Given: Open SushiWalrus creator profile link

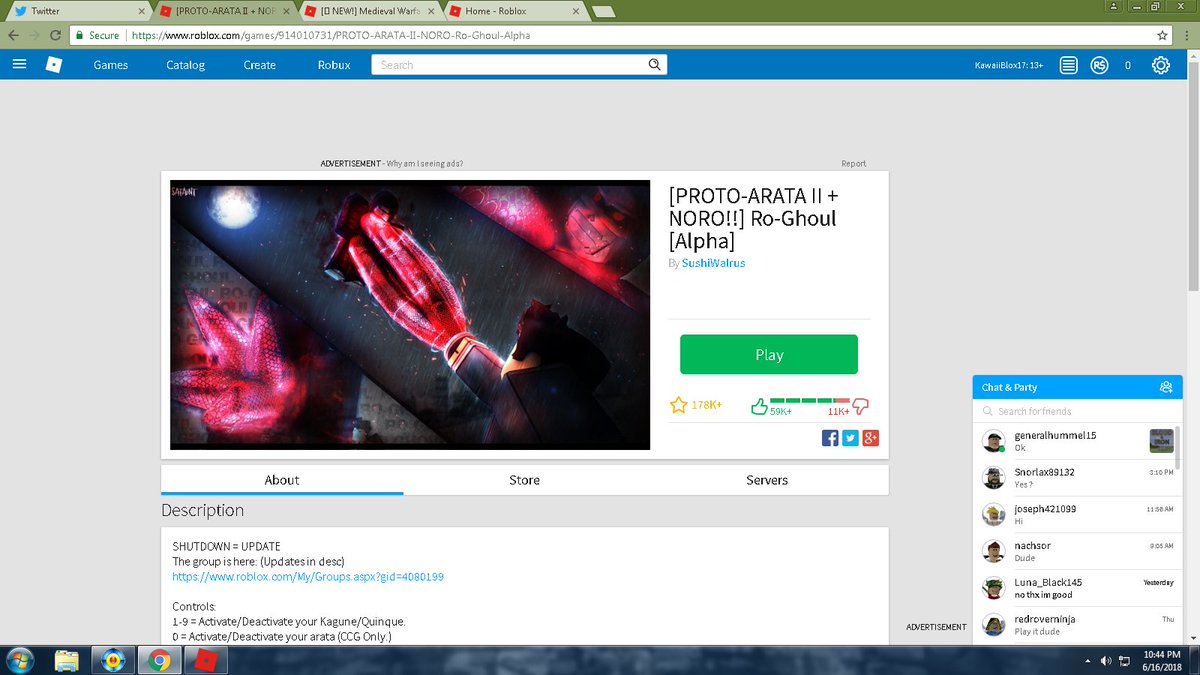Looking at the screenshot, I should [713, 263].
